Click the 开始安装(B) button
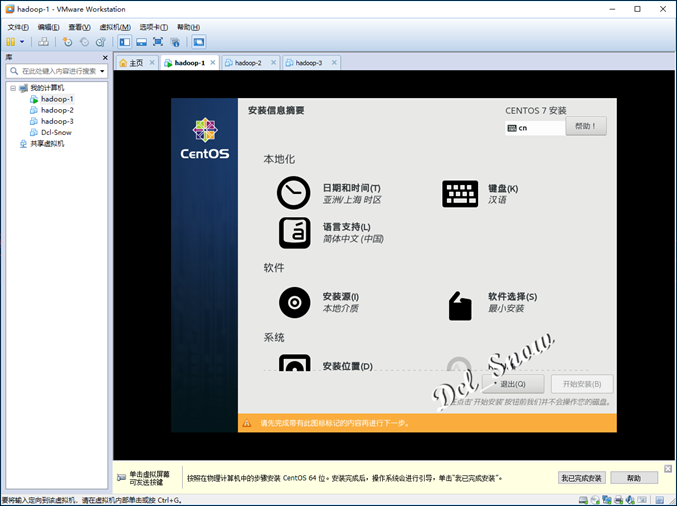The image size is (677, 506). (x=582, y=384)
